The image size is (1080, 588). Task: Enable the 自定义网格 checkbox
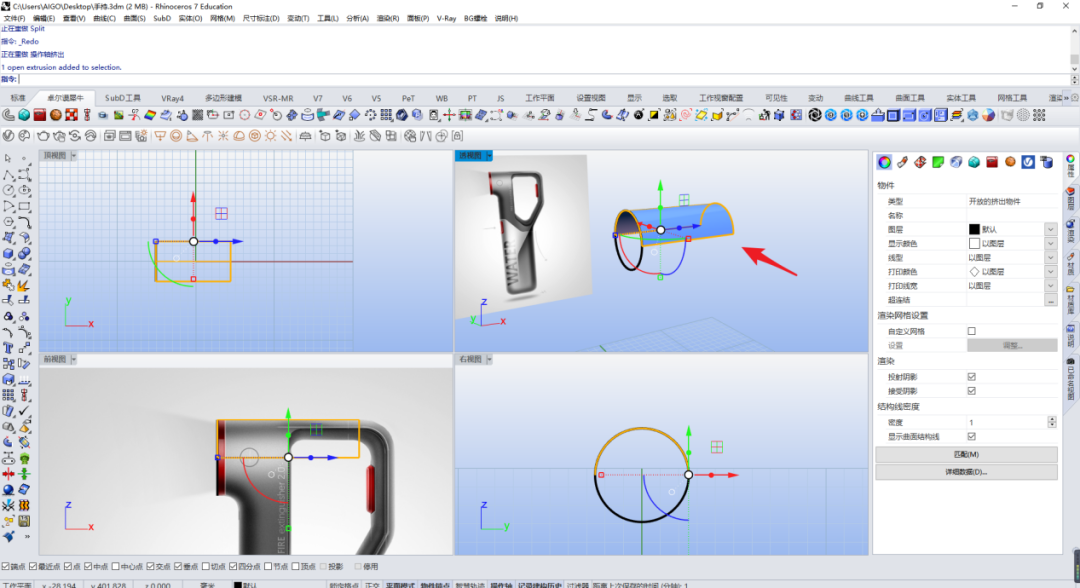coord(971,331)
